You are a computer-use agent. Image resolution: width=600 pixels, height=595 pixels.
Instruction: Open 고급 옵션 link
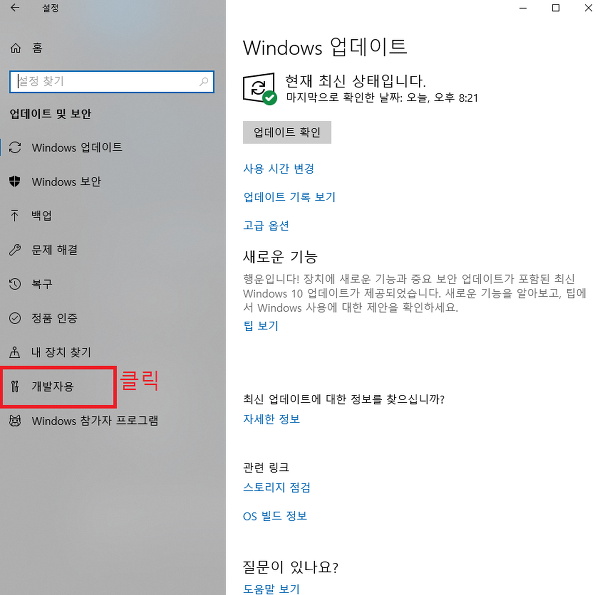point(266,226)
